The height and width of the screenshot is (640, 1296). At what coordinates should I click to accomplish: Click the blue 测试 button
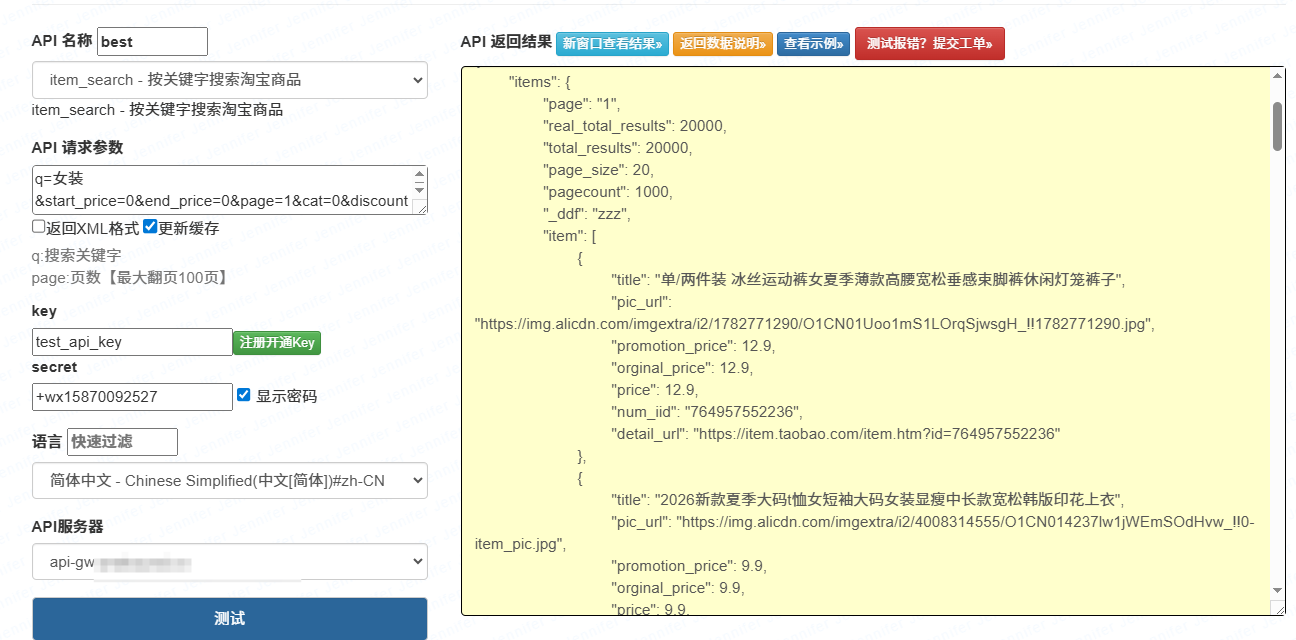(230, 619)
